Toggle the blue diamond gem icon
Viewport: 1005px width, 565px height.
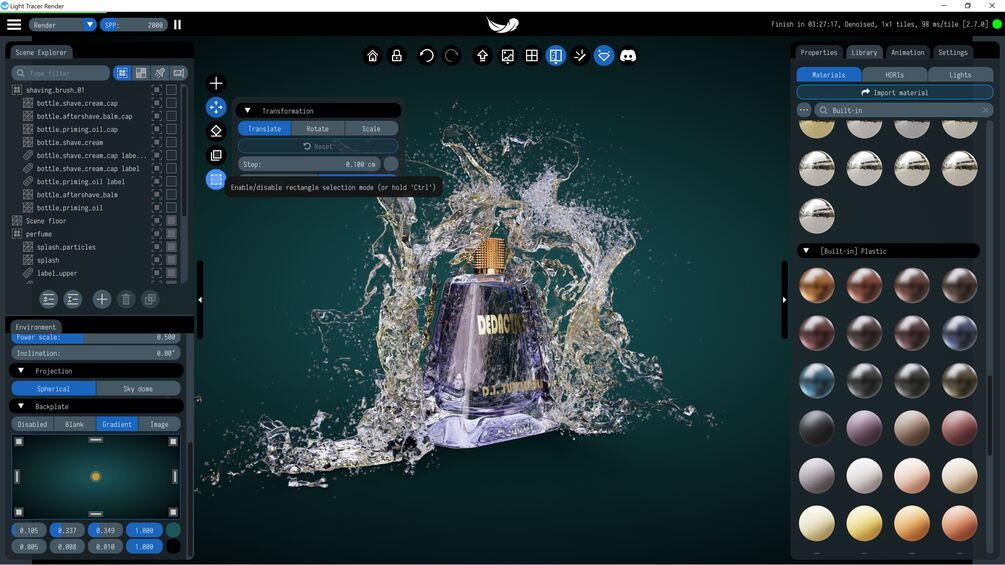tap(604, 56)
